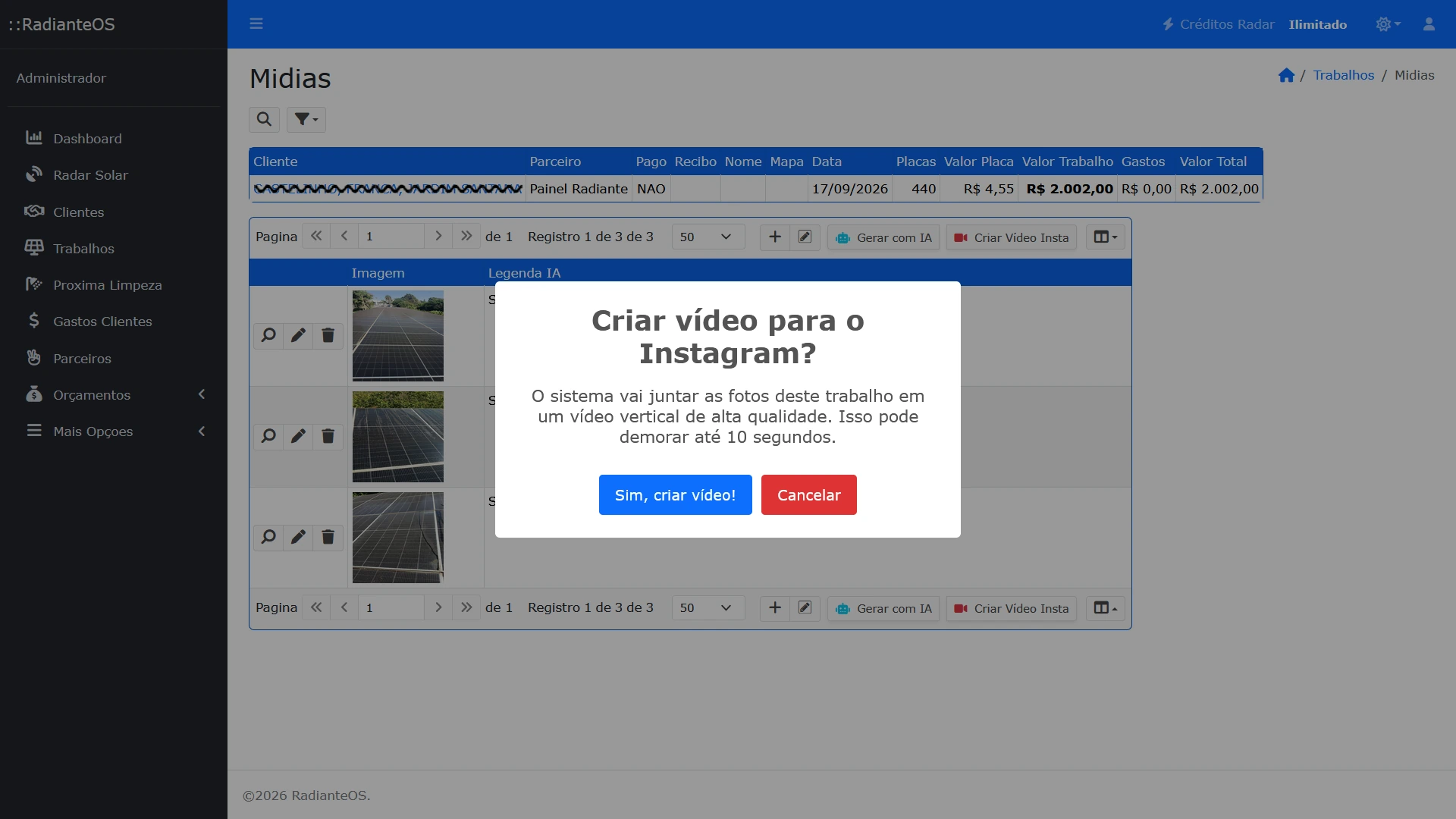Open the settings gear dropdown
Screen dimensions: 1456x819
1388,24
